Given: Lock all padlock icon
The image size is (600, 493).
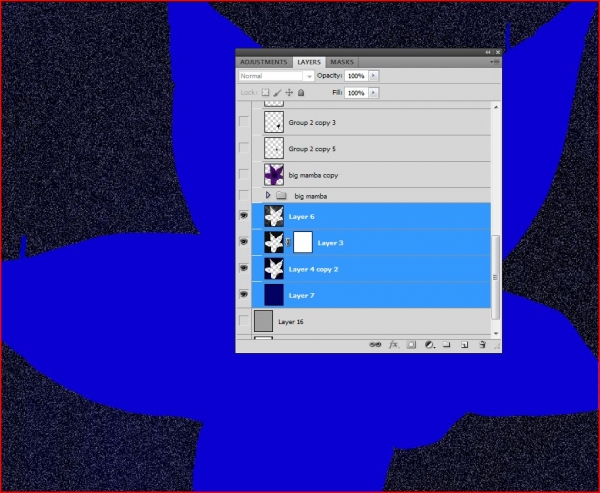Looking at the screenshot, I should (301, 93).
